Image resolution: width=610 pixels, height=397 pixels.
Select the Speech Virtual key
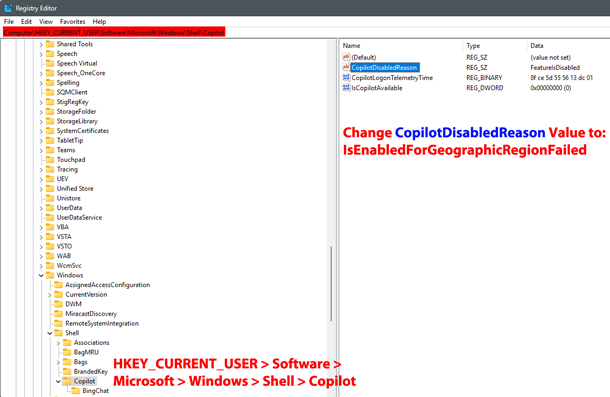(77, 63)
